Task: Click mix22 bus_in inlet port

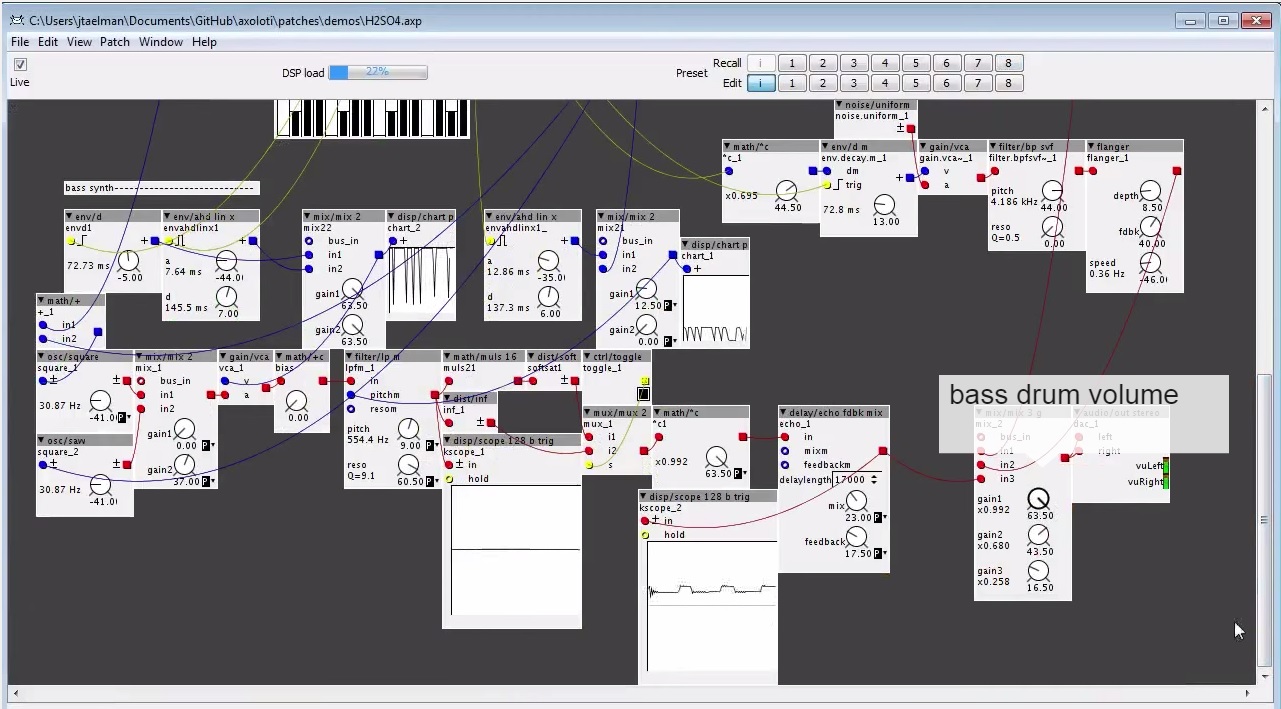Action: coord(309,241)
